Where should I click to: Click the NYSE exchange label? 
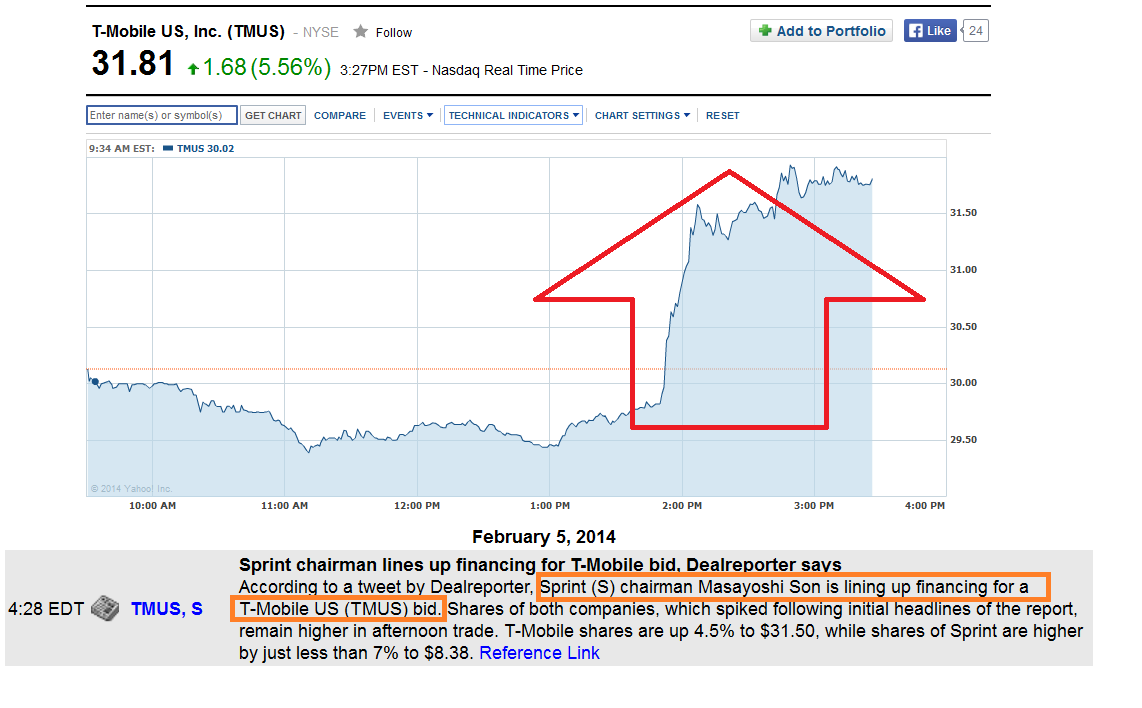[x=320, y=33]
